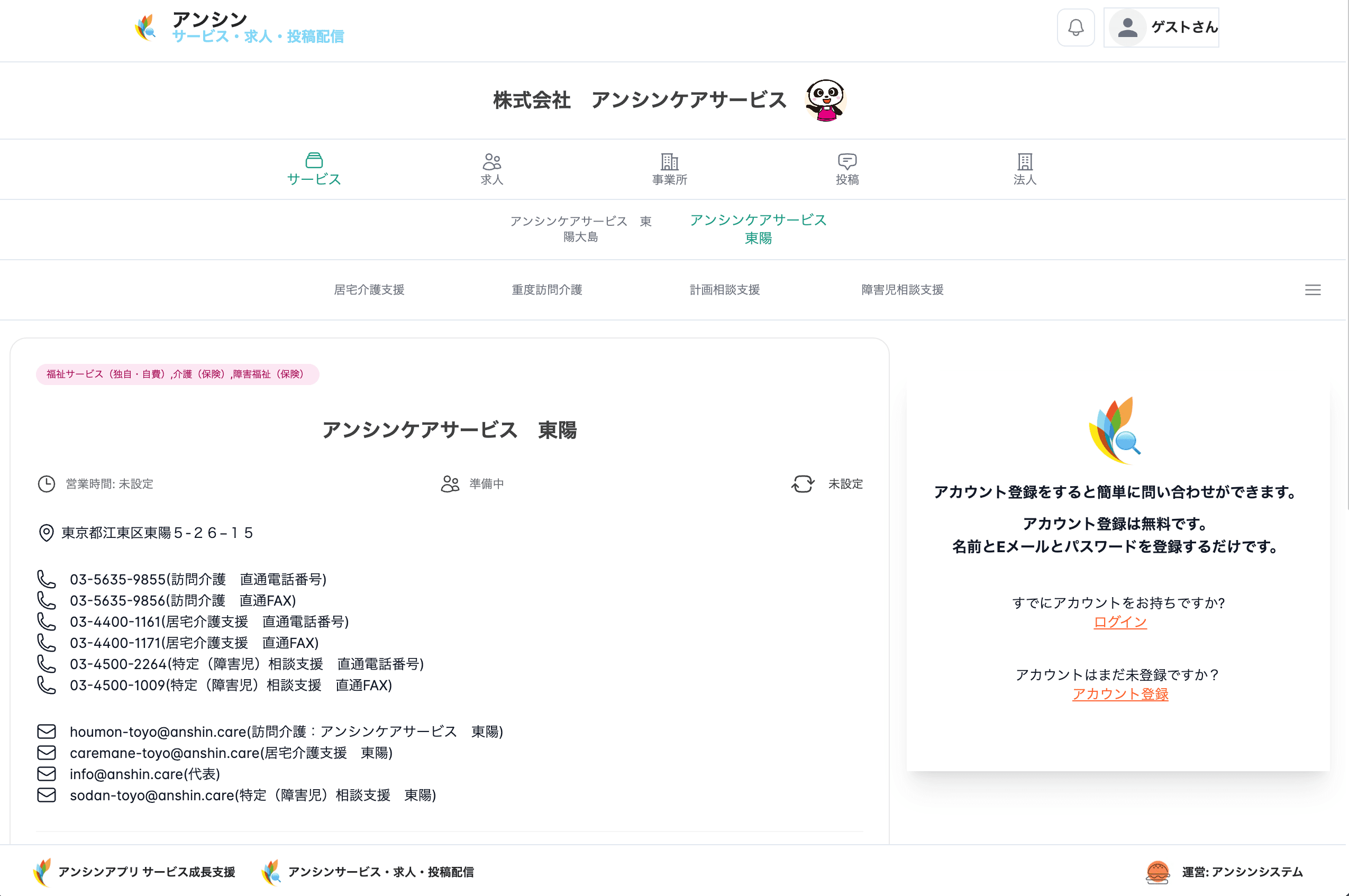Image resolution: width=1349 pixels, height=896 pixels.
Task: Click the Anshin logo in header
Action: [145, 28]
